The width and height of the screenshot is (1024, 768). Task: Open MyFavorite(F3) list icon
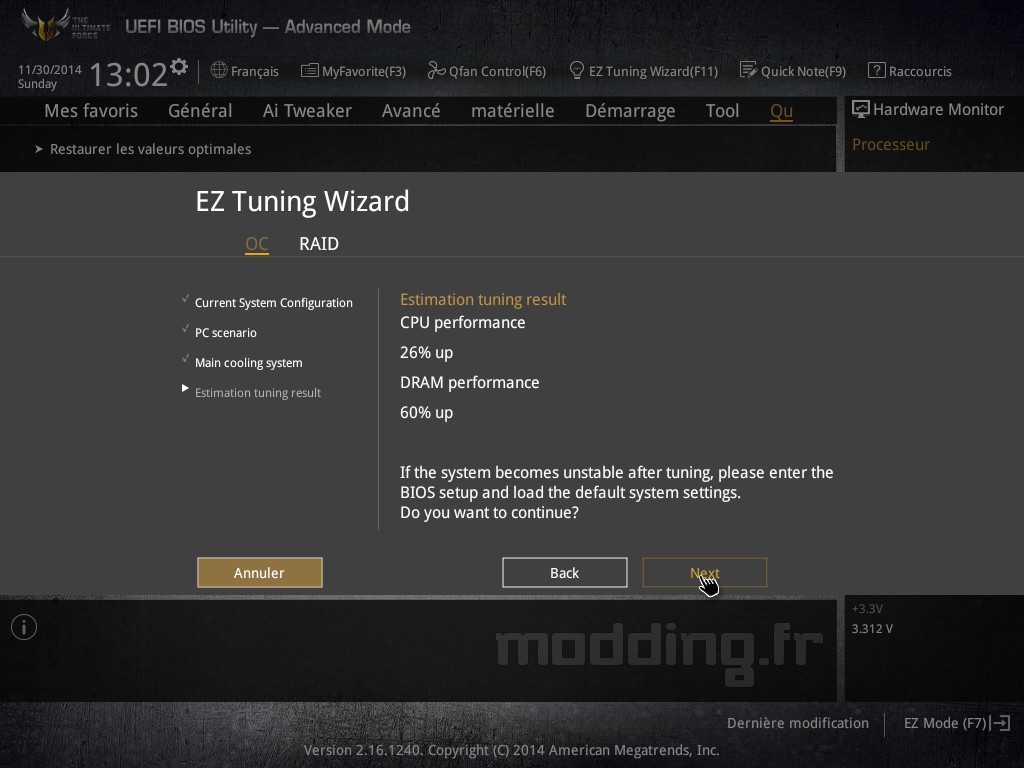[310, 71]
